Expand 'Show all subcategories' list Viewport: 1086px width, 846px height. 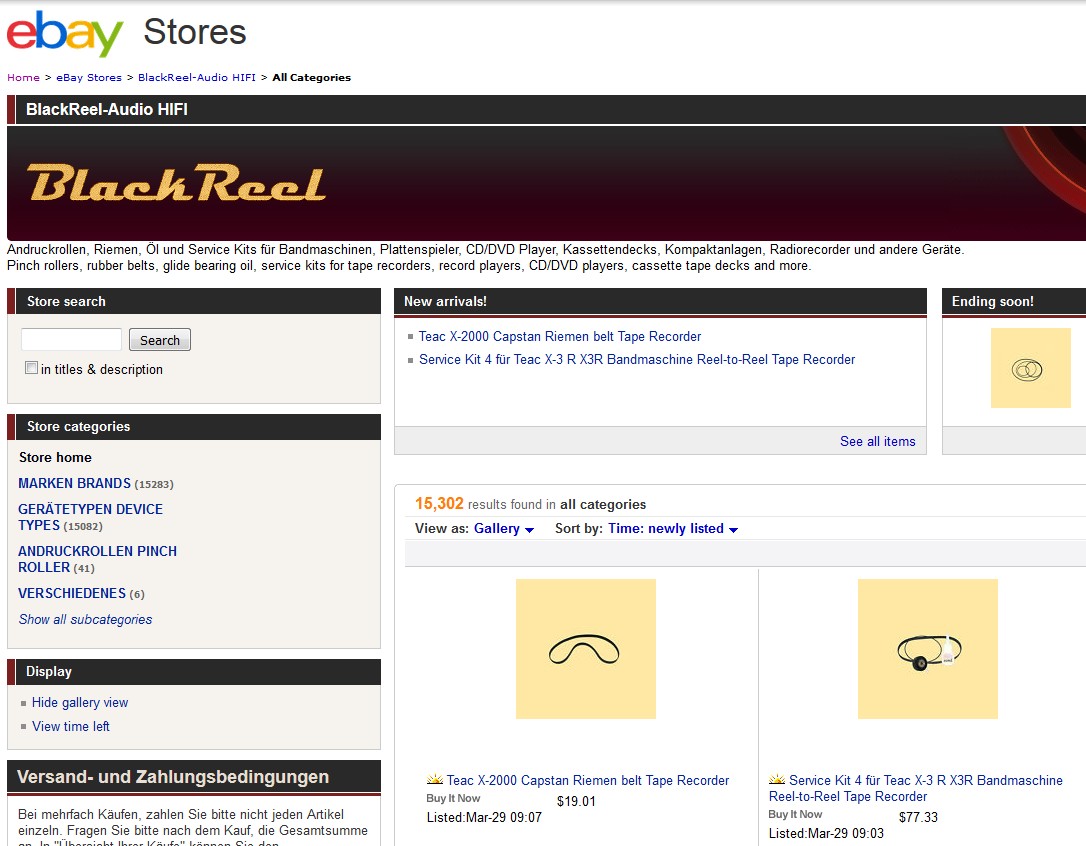point(85,619)
